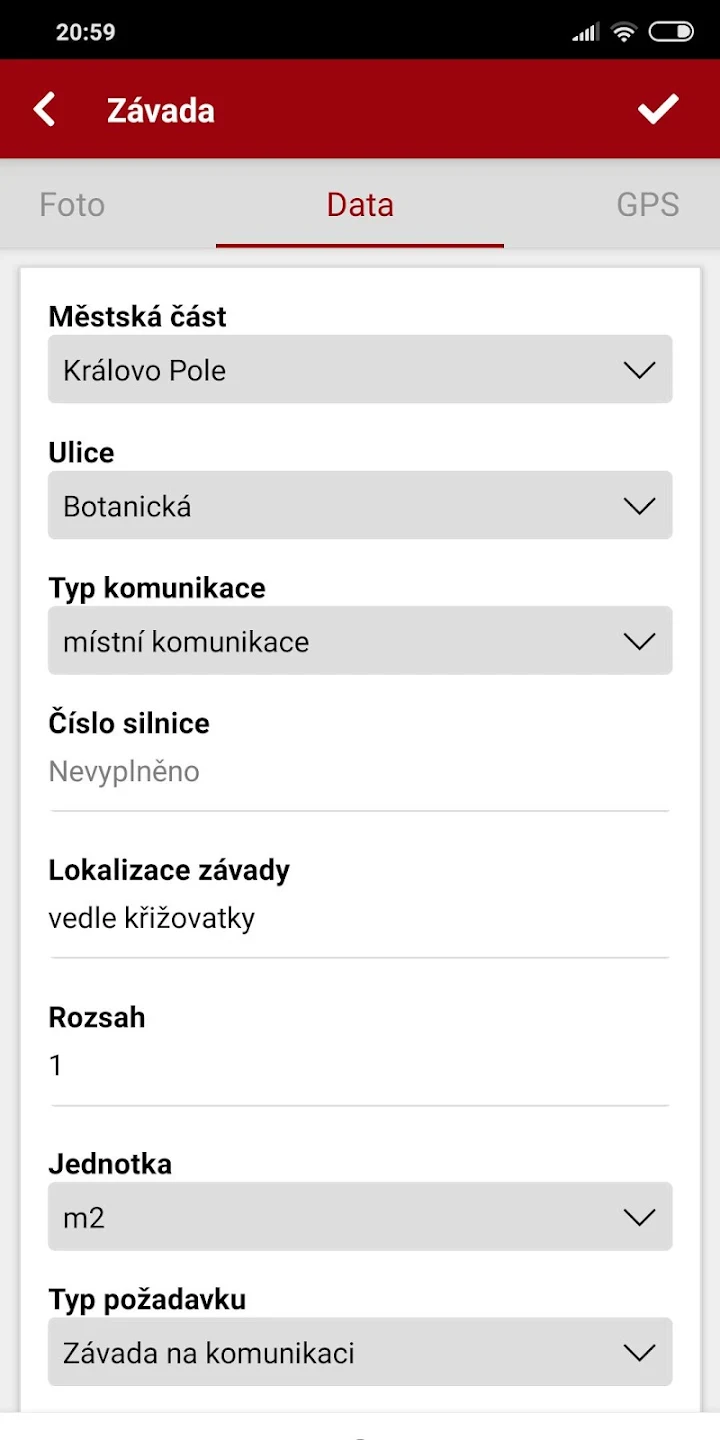Viewport: 720px width, 1440px height.
Task: Open the GPS tab
Action: [647, 204]
